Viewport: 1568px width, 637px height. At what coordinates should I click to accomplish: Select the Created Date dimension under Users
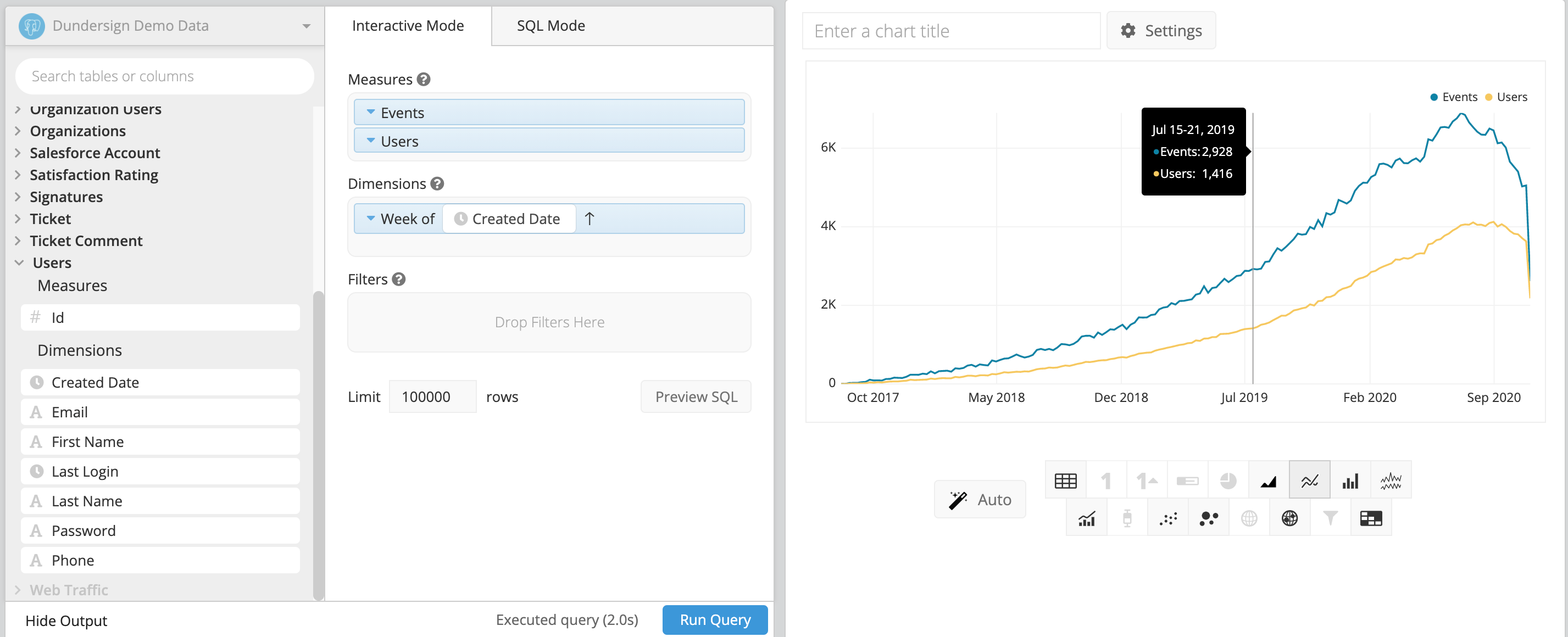pos(160,382)
